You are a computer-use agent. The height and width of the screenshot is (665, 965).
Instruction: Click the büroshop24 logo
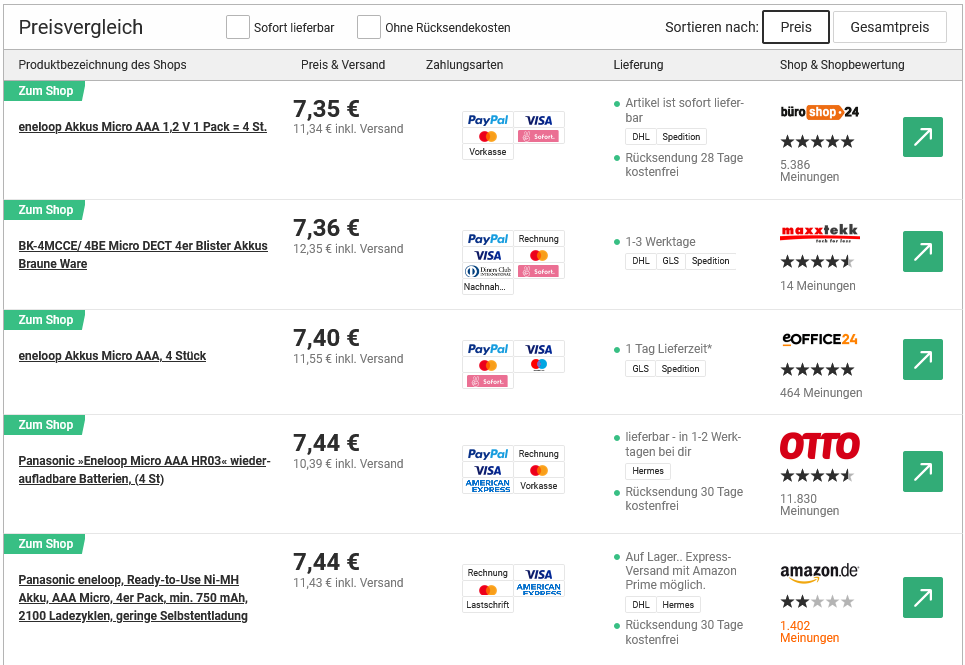click(819, 112)
